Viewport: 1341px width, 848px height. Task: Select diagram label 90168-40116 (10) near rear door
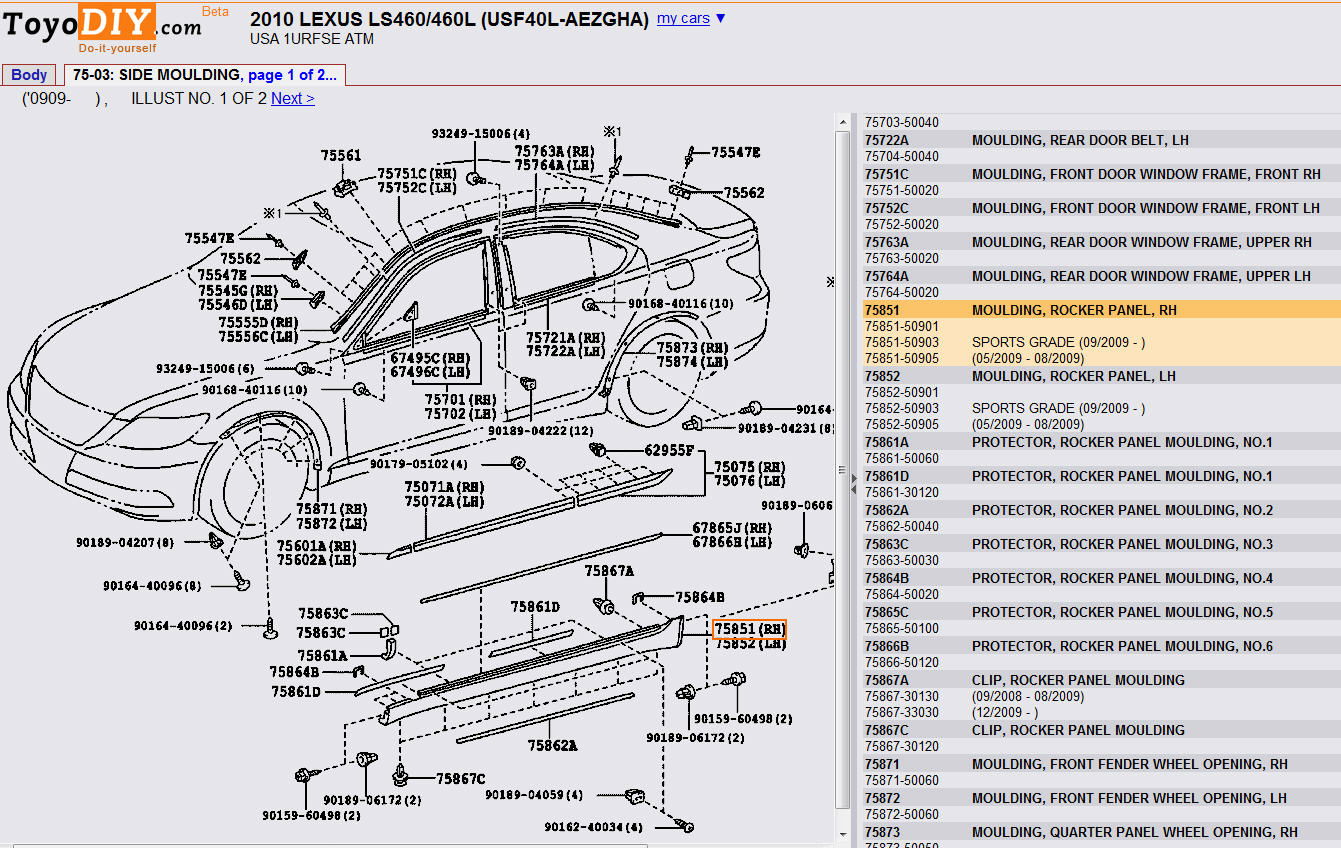point(680,303)
